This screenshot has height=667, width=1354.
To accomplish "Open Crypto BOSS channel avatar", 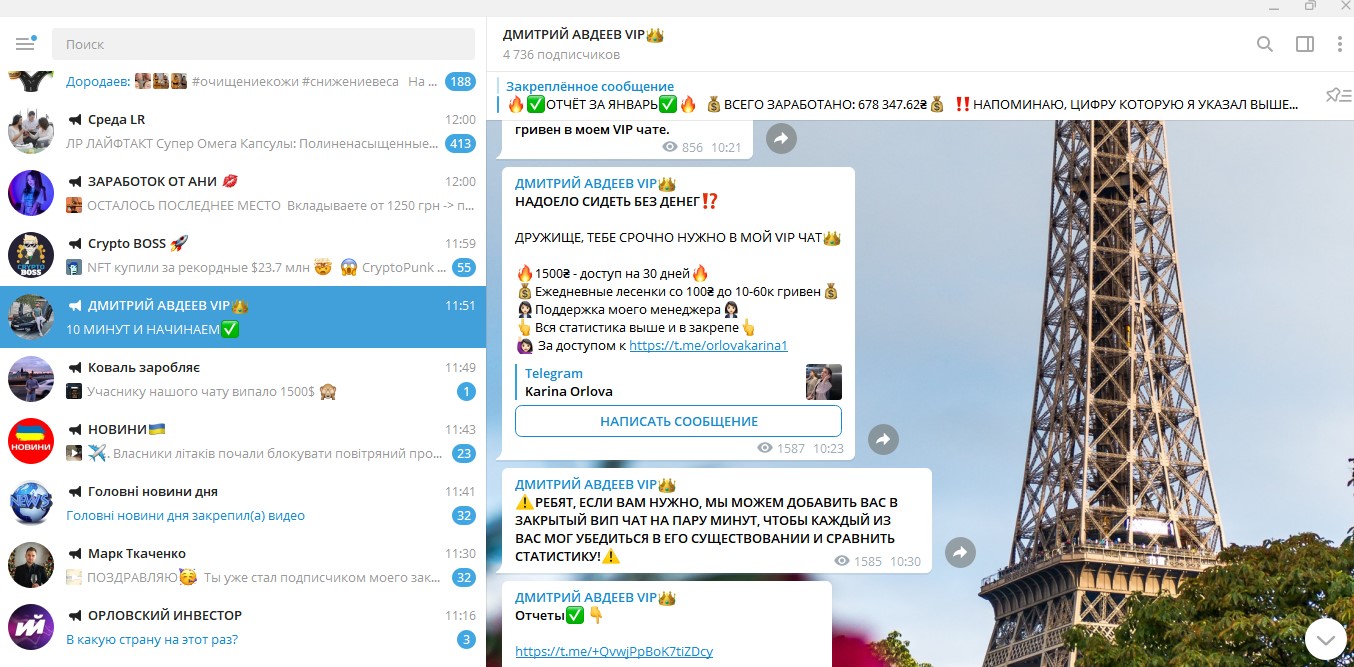I will click(31, 255).
